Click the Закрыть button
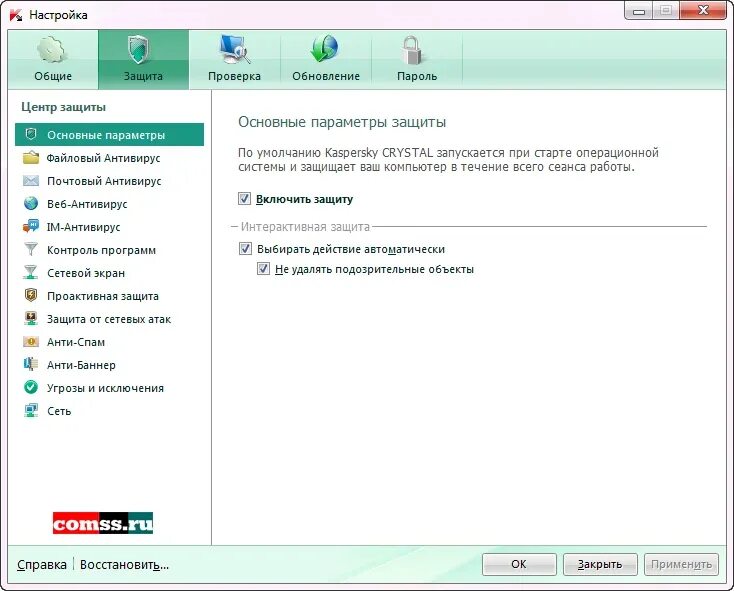This screenshot has width=734, height=591. tap(600, 564)
